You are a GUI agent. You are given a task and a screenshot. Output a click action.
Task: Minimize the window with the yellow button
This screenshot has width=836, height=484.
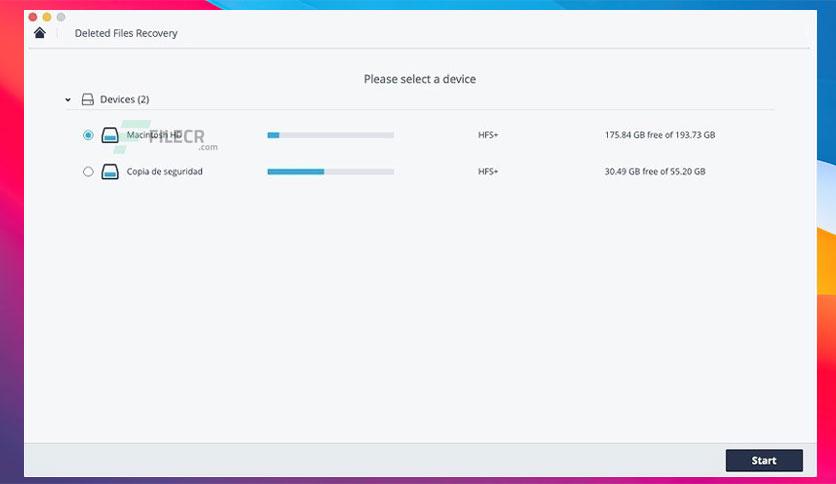(47, 17)
